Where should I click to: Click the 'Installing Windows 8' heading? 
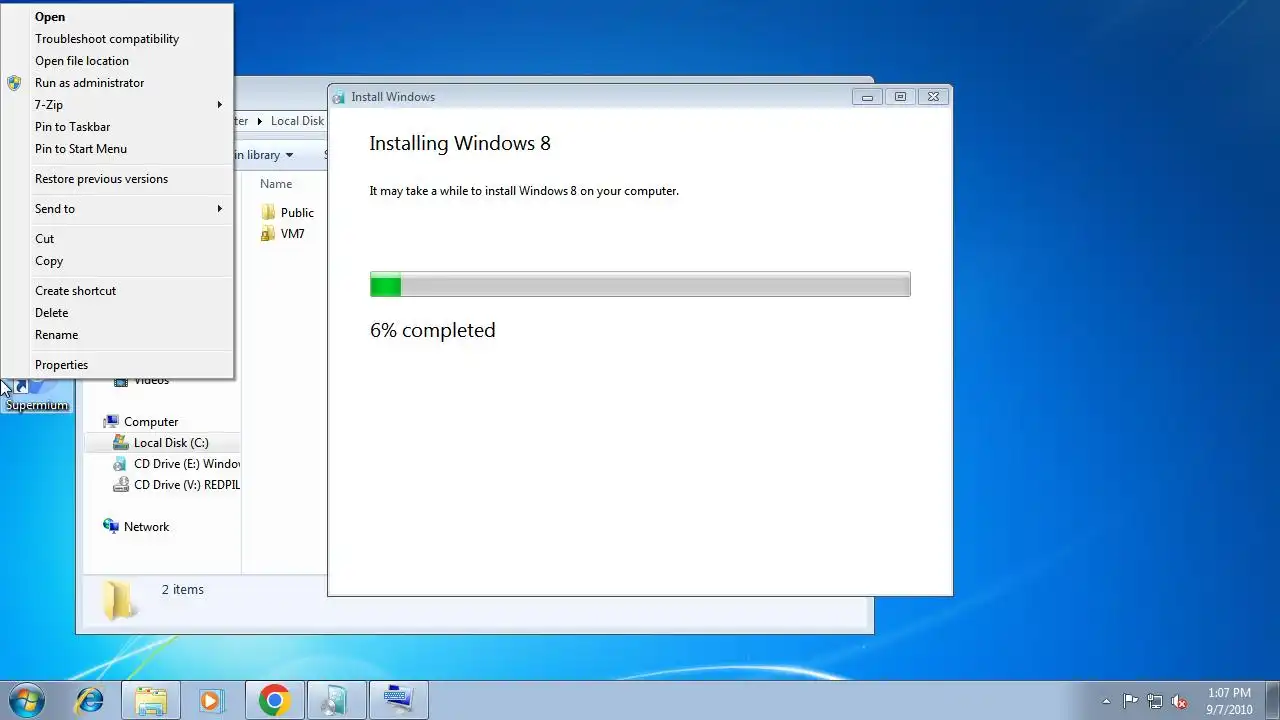pos(460,143)
